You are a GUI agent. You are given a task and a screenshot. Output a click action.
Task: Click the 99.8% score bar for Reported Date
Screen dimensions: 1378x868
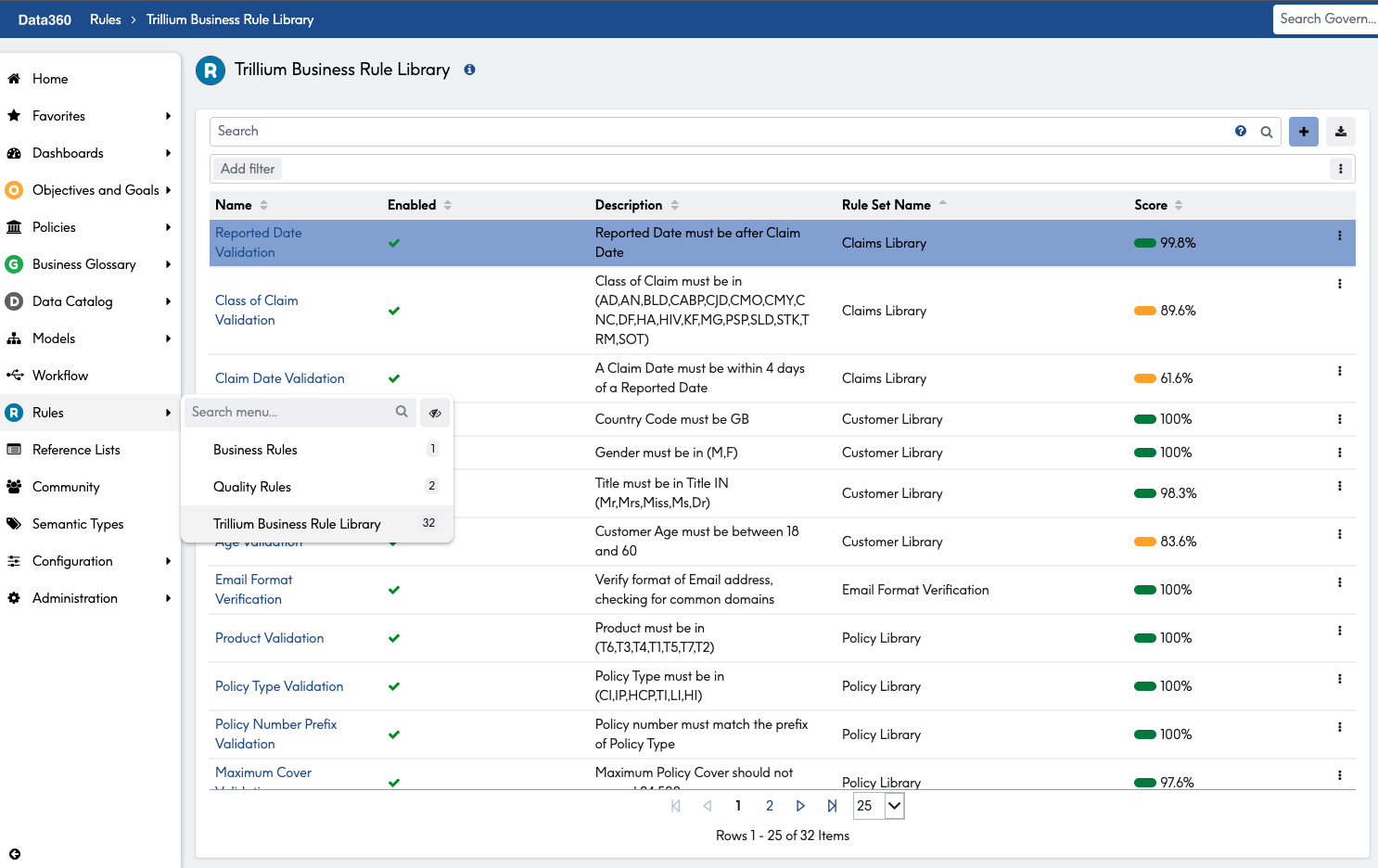[1145, 243]
